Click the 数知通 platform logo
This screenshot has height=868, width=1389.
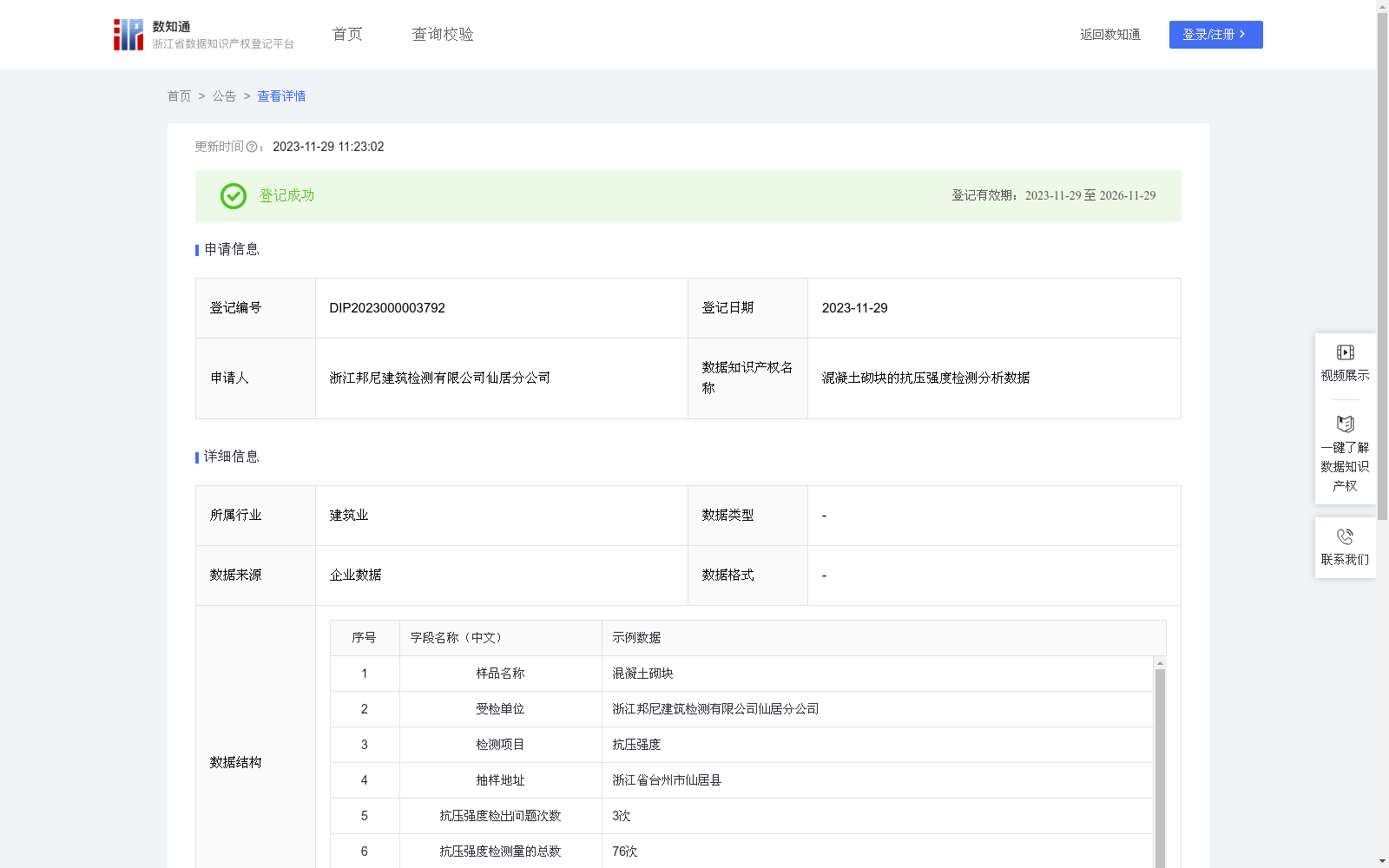click(x=203, y=35)
